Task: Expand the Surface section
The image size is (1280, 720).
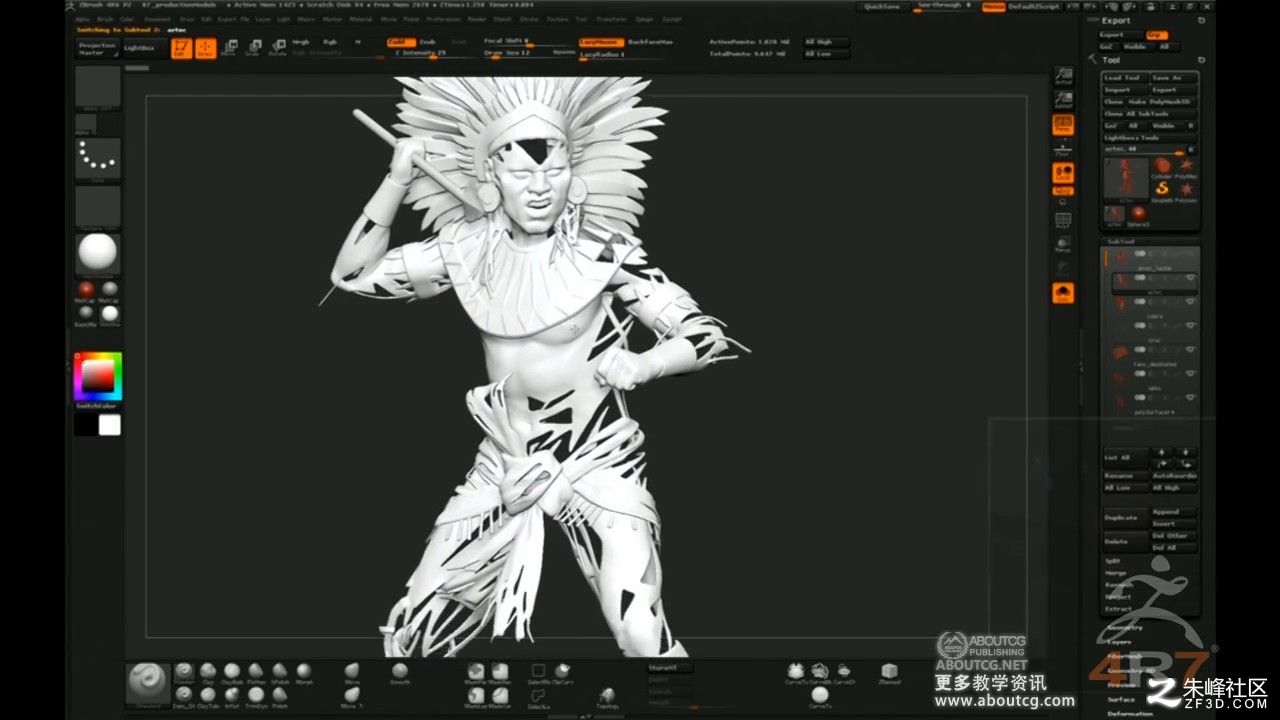Action: click(1120, 699)
